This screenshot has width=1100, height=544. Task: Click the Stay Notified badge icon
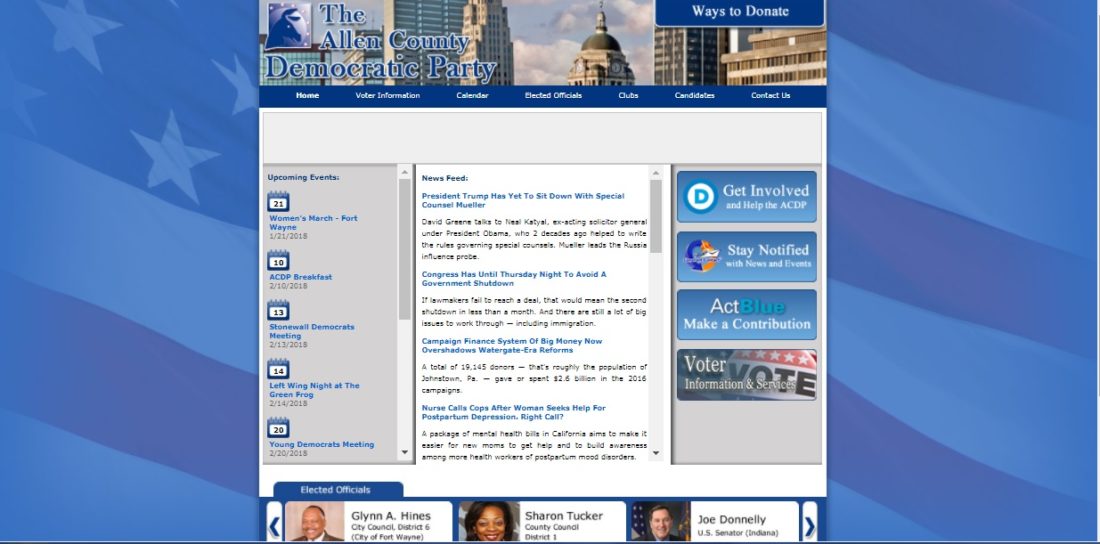702,256
